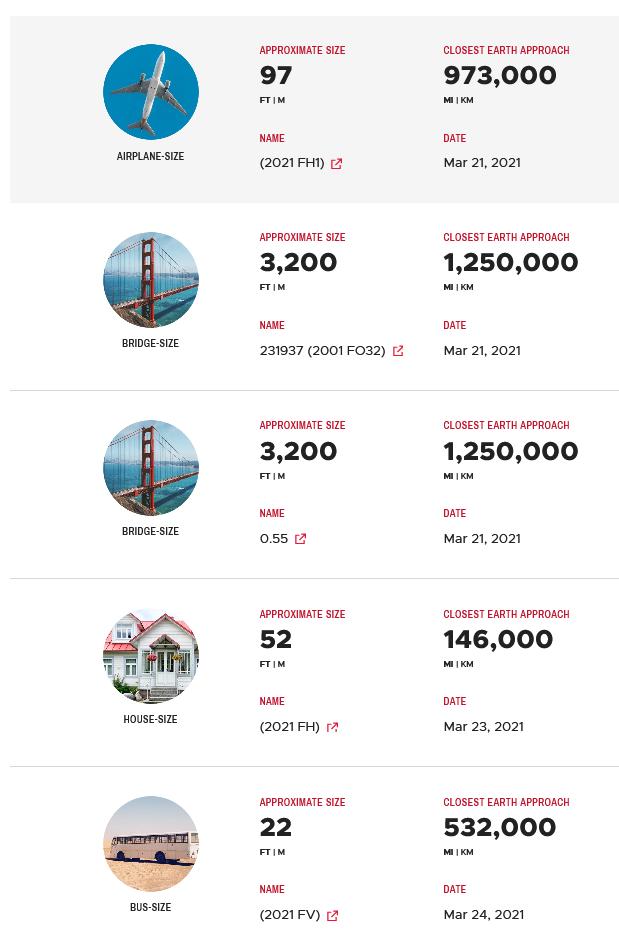Select FT unit under bus-size 22
The height and width of the screenshot is (945, 619).
(265, 852)
